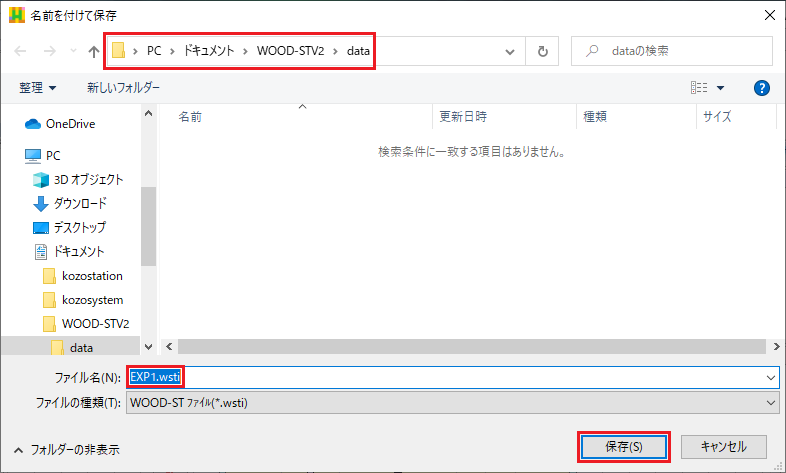Click the Up one level arrow

coord(94,51)
